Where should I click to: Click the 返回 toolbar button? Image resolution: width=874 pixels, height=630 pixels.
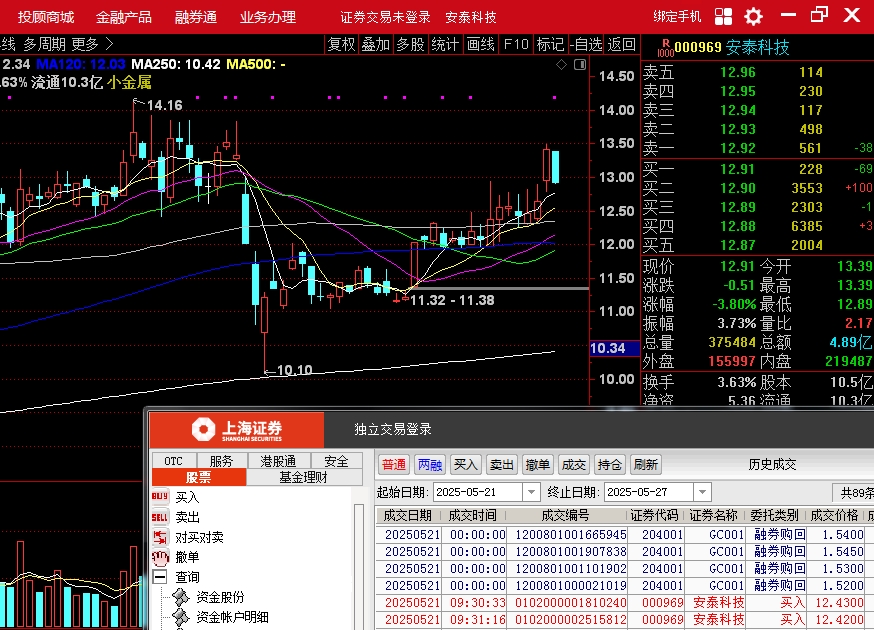click(621, 44)
